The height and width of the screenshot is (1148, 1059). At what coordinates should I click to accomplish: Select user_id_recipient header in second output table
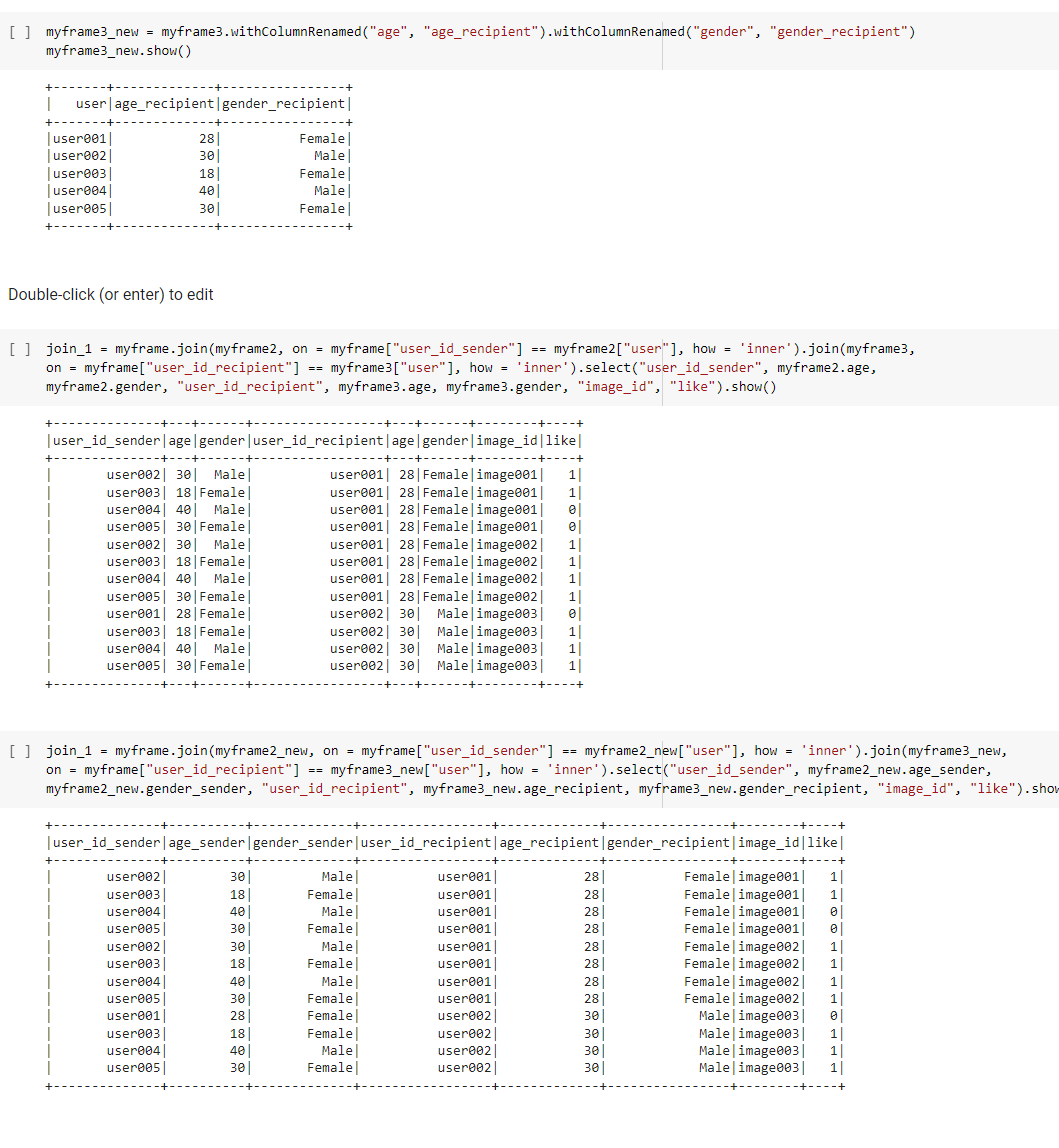click(318, 441)
